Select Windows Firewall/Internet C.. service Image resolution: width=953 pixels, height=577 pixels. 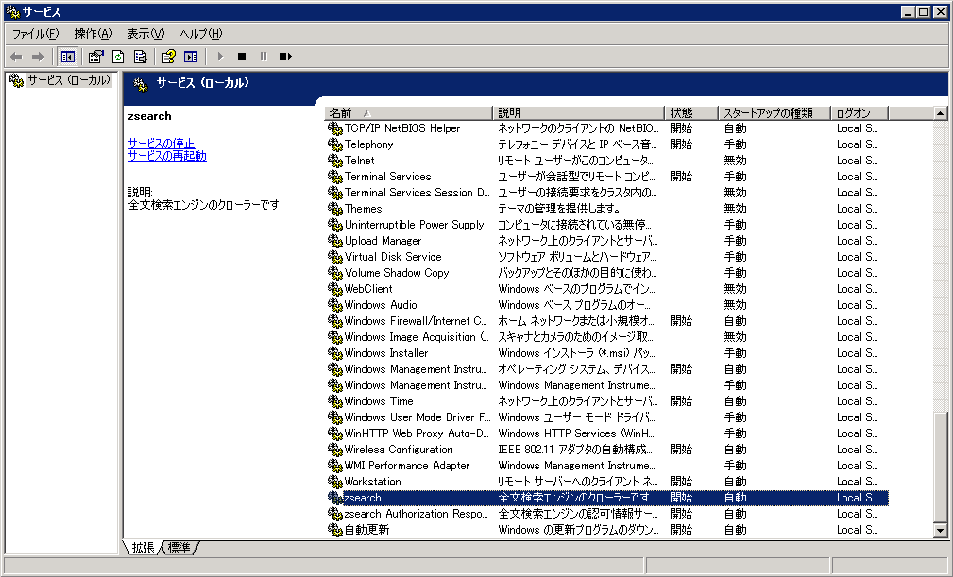click(x=607, y=320)
